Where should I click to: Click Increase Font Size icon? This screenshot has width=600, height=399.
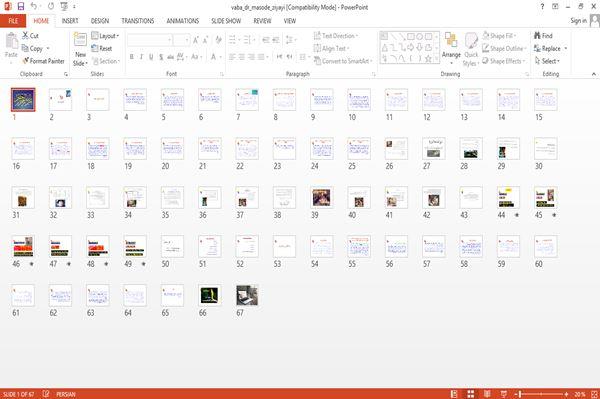coord(196,40)
